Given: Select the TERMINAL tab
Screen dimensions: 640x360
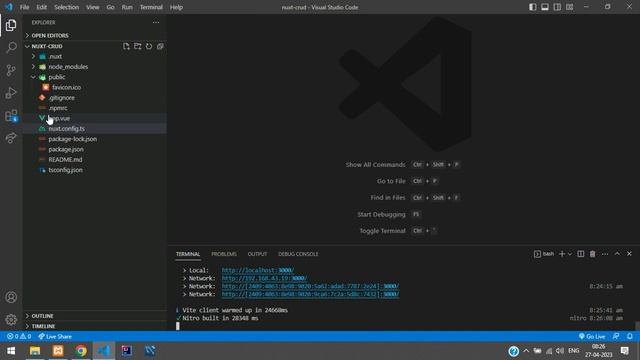Looking at the screenshot, I should coord(188,254).
